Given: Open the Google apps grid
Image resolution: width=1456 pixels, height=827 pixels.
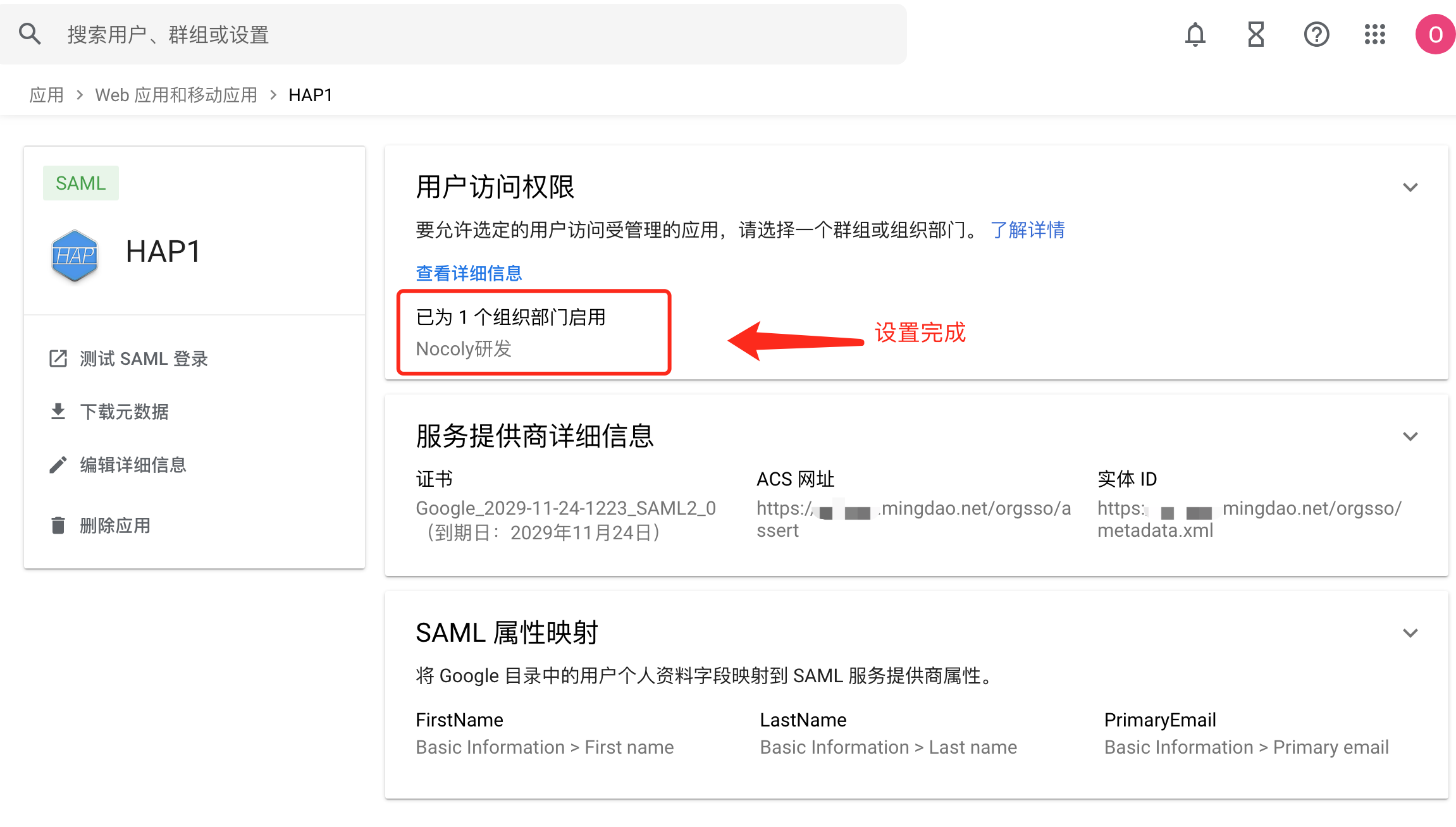Looking at the screenshot, I should pos(1375,34).
